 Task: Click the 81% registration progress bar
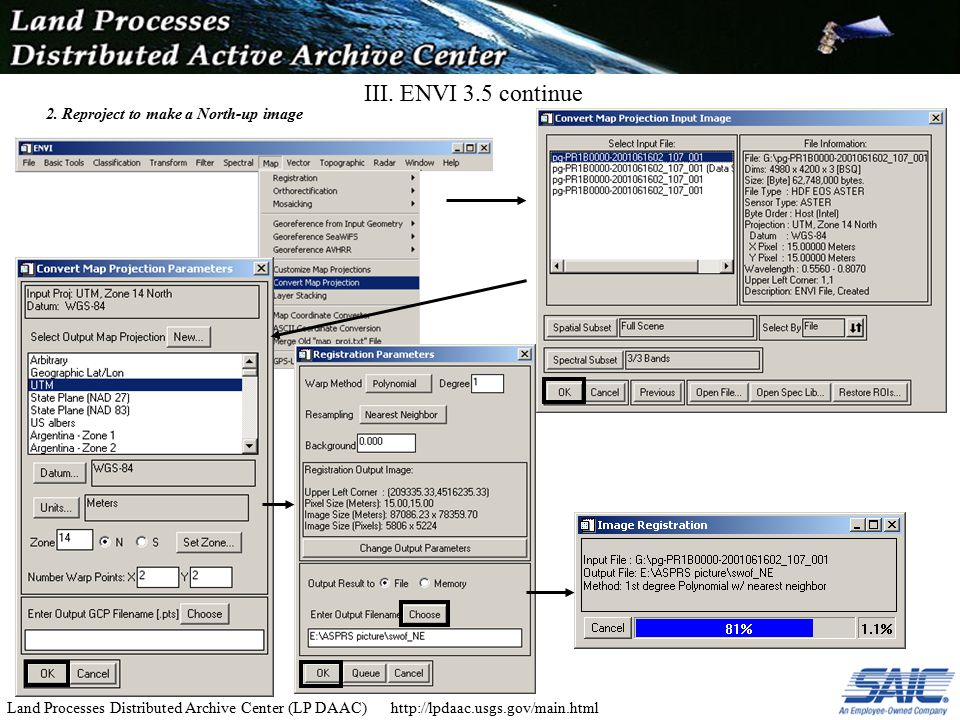[744, 628]
